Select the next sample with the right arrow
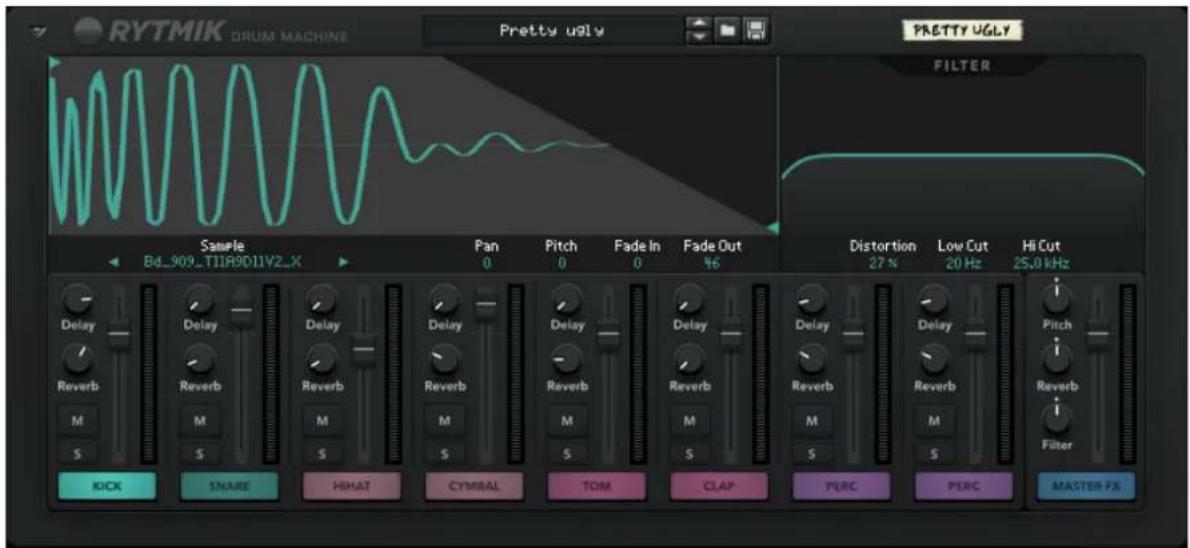The height and width of the screenshot is (548, 1190). [344, 263]
